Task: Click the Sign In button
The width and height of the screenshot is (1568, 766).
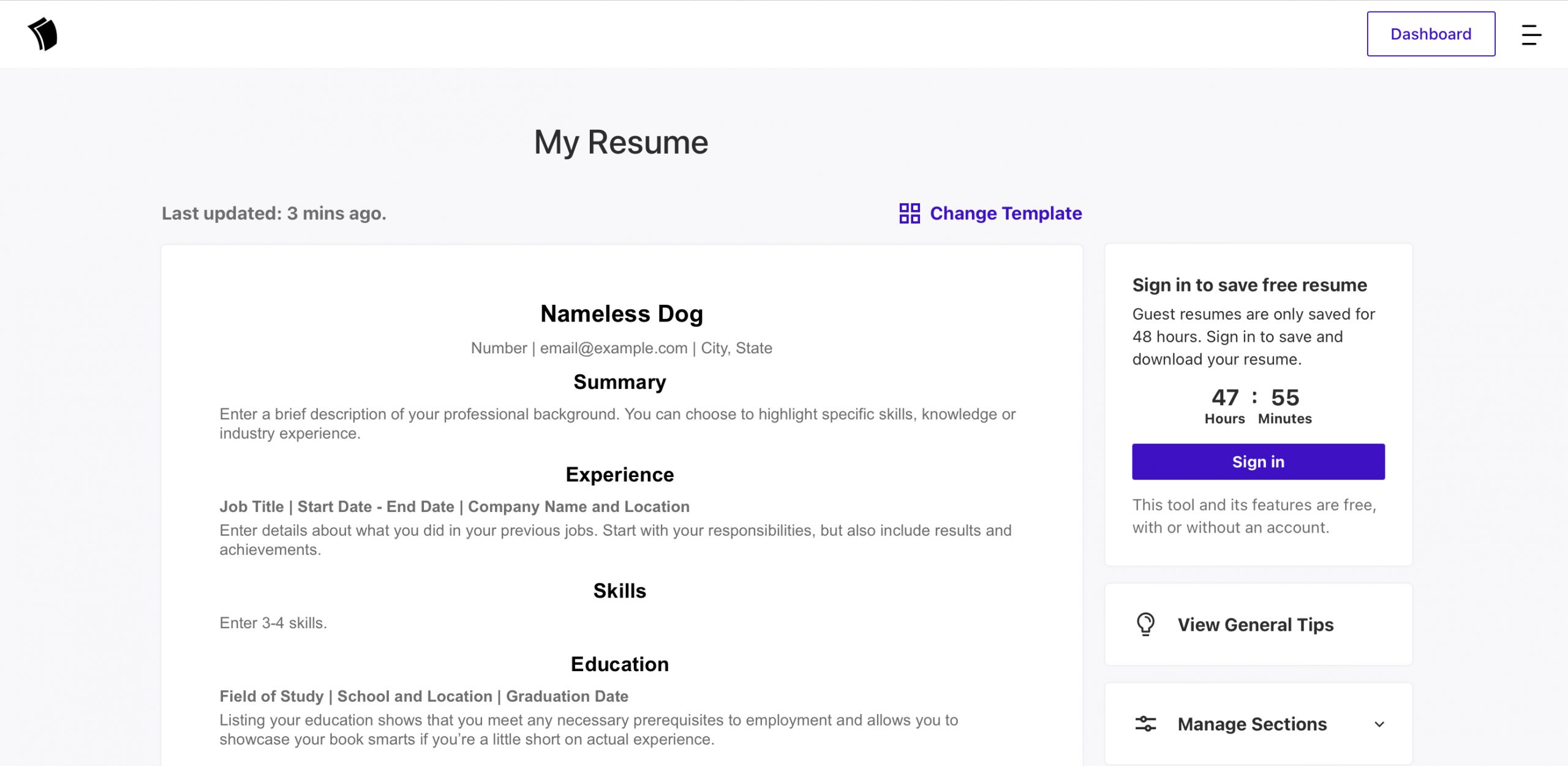Action: click(1259, 461)
